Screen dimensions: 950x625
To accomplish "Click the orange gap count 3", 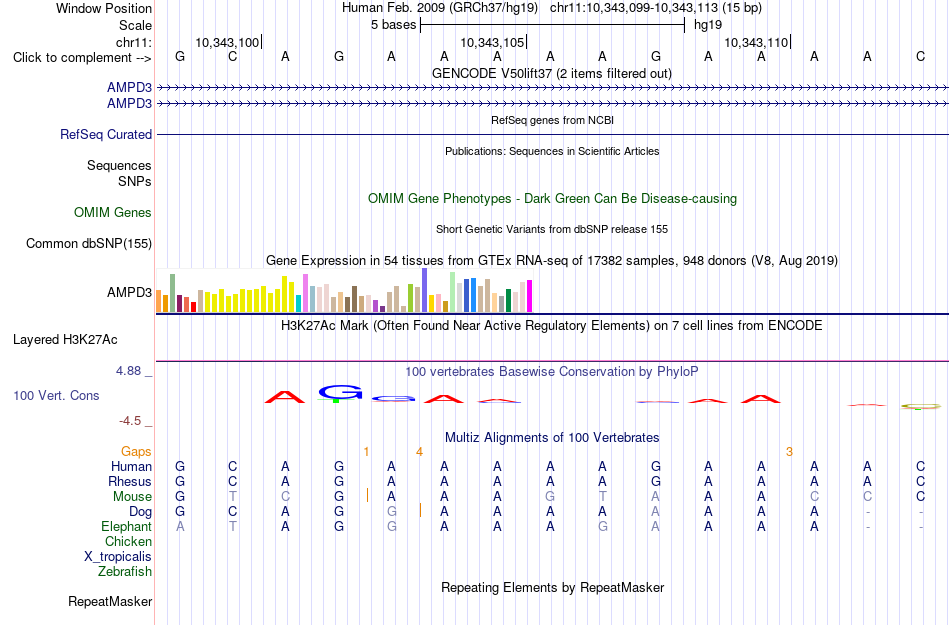I will point(789,452).
